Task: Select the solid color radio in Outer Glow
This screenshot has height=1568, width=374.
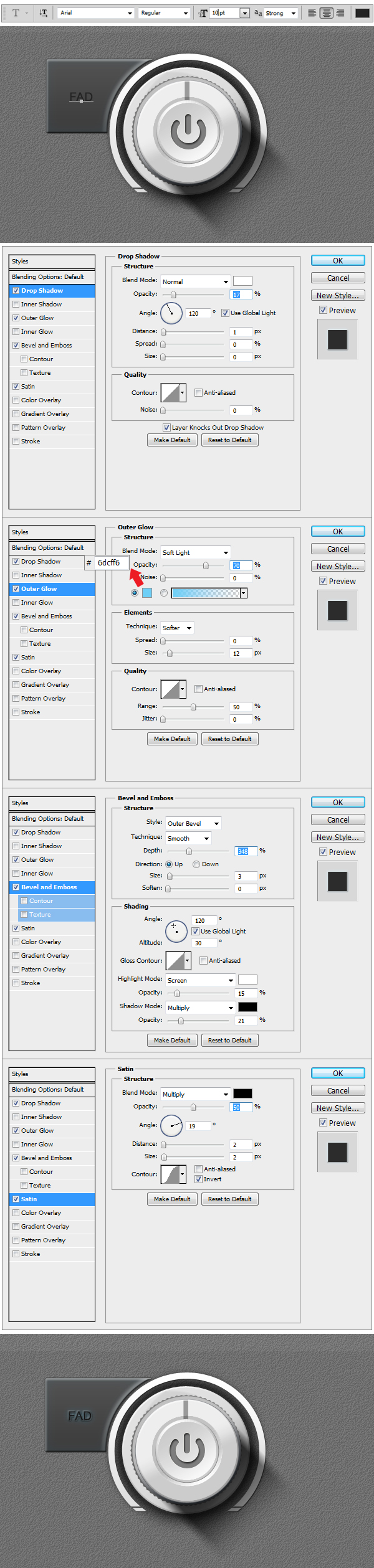Action: pos(135,593)
